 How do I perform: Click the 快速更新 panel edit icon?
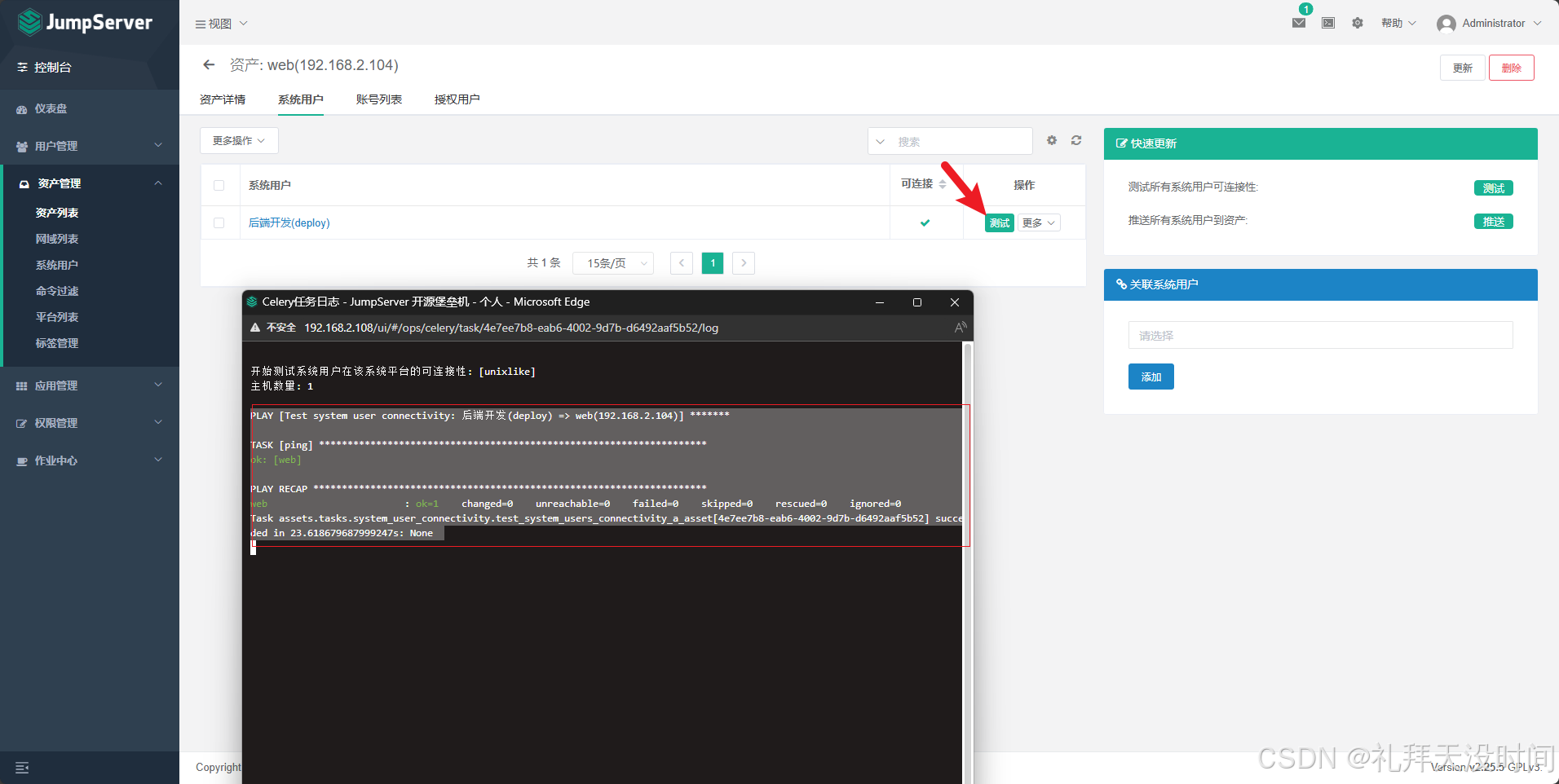[1121, 143]
